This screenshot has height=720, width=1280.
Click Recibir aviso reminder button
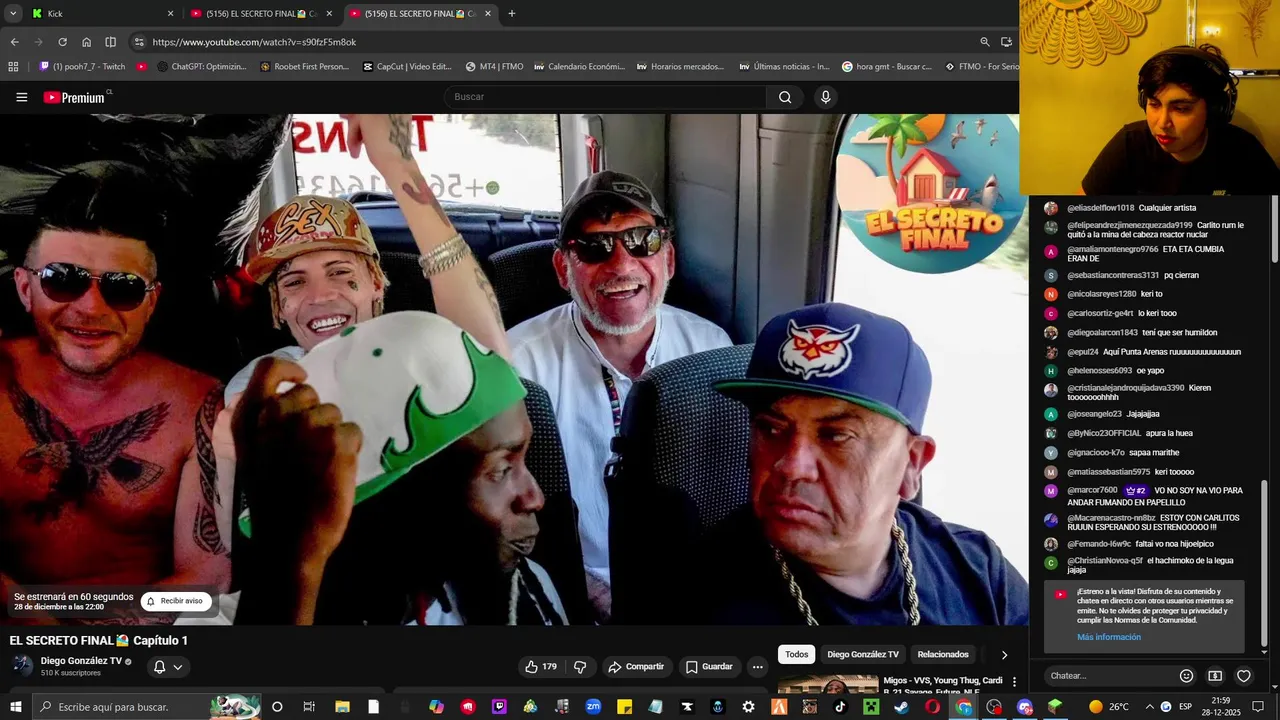(176, 601)
